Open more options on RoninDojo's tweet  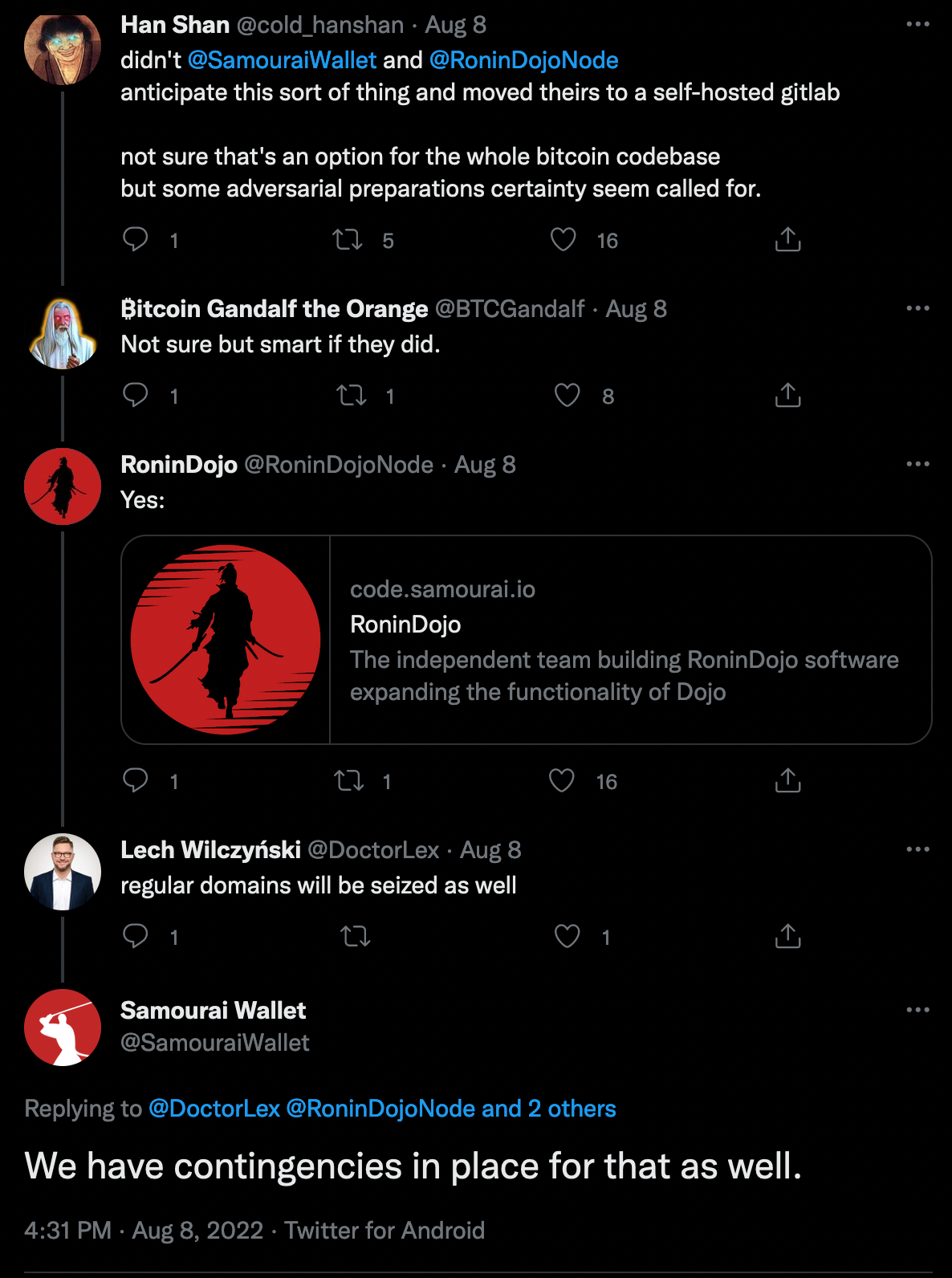(917, 464)
